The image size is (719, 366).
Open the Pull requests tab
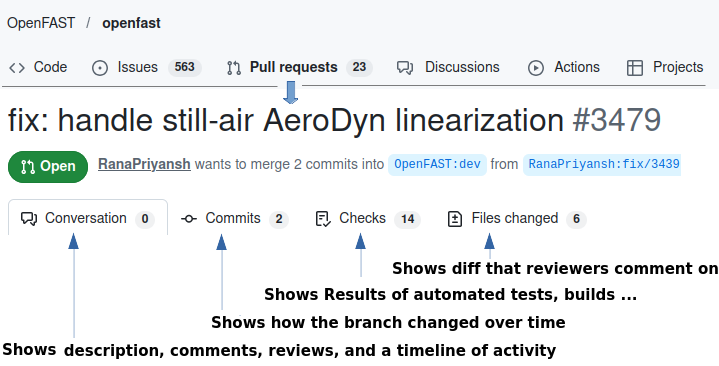[x=299, y=67]
